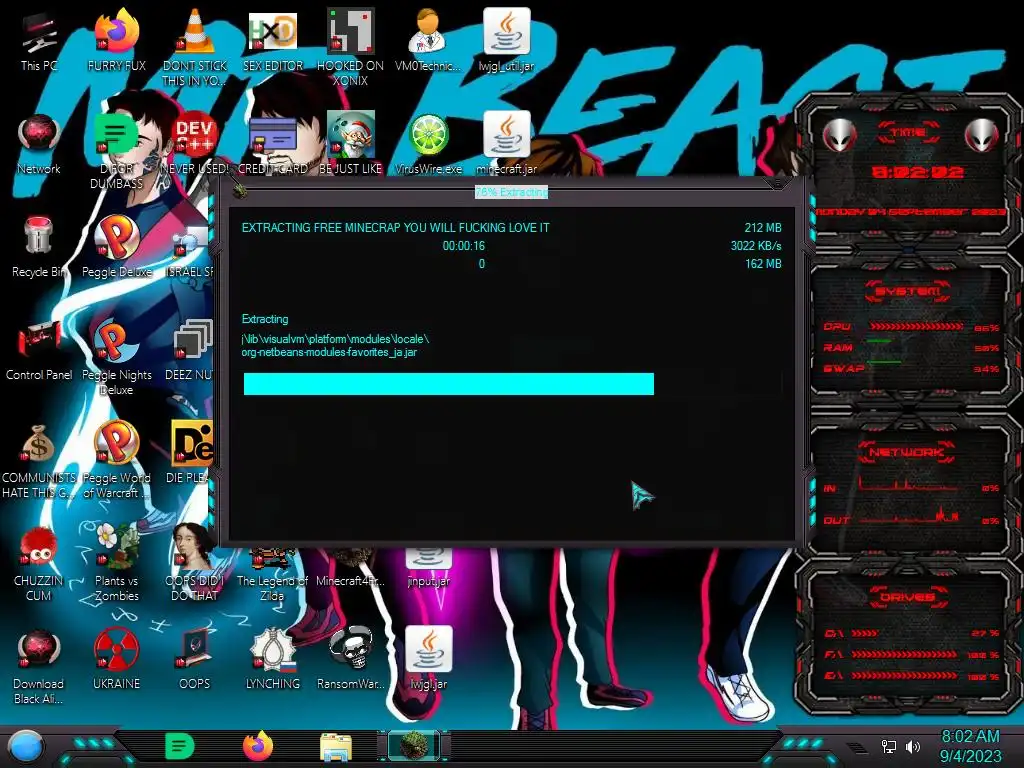Click the 76% Extracting title text
The height and width of the screenshot is (768, 1024).
[x=511, y=192]
